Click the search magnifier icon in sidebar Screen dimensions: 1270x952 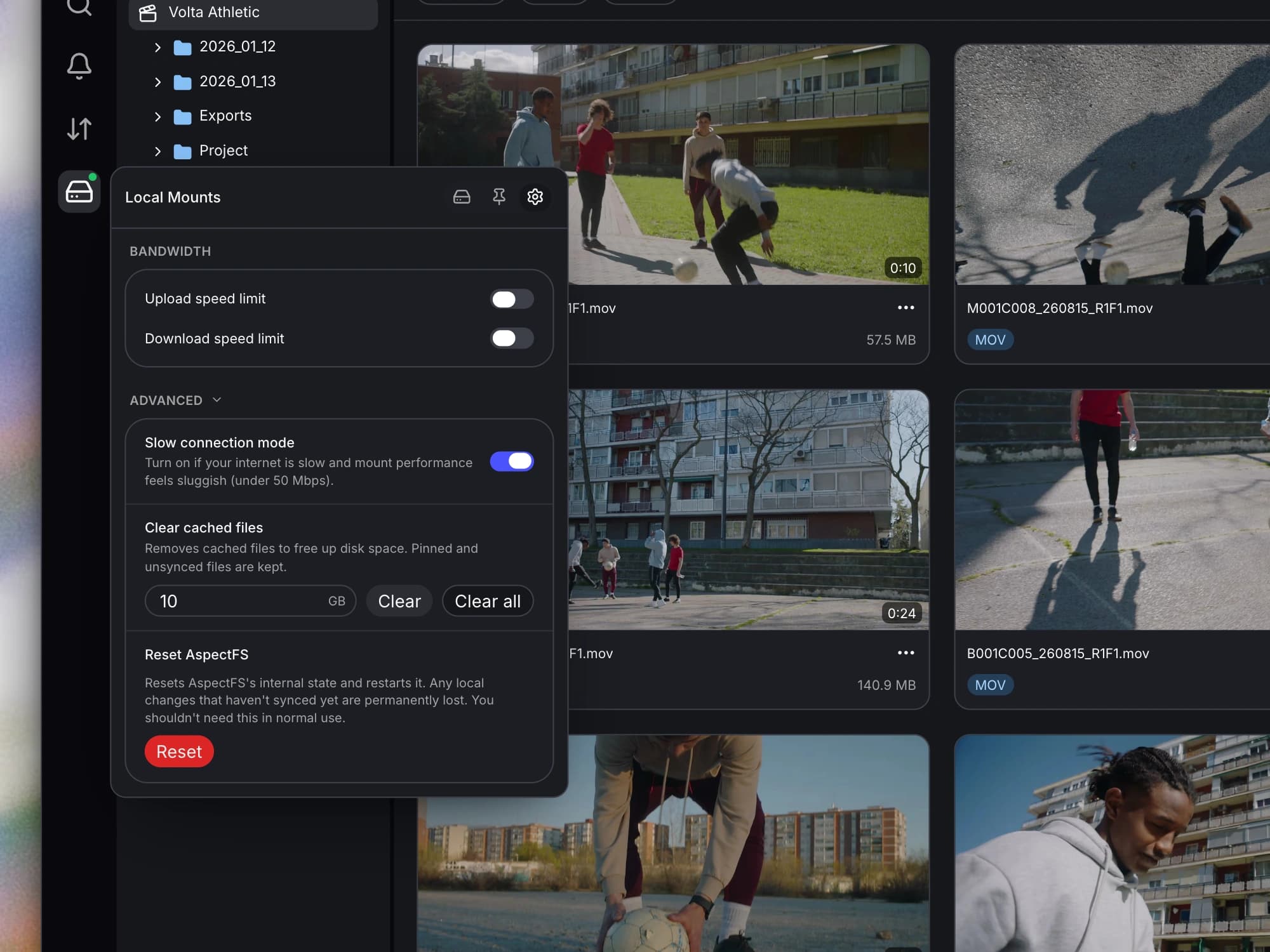pos(79,6)
